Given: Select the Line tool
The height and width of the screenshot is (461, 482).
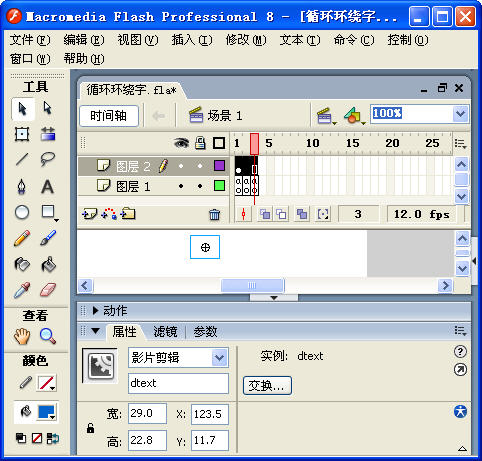Looking at the screenshot, I should [22, 159].
